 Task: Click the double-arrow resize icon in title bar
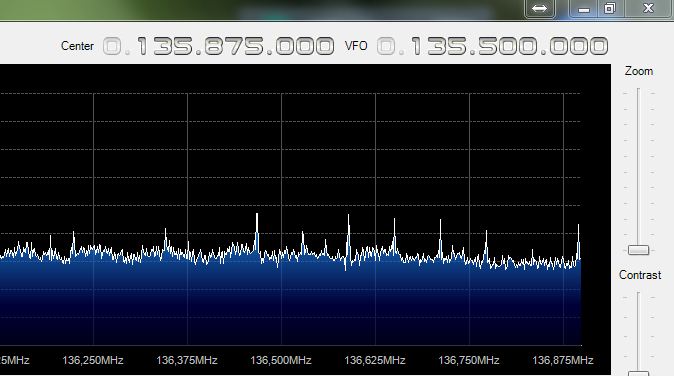(x=539, y=9)
